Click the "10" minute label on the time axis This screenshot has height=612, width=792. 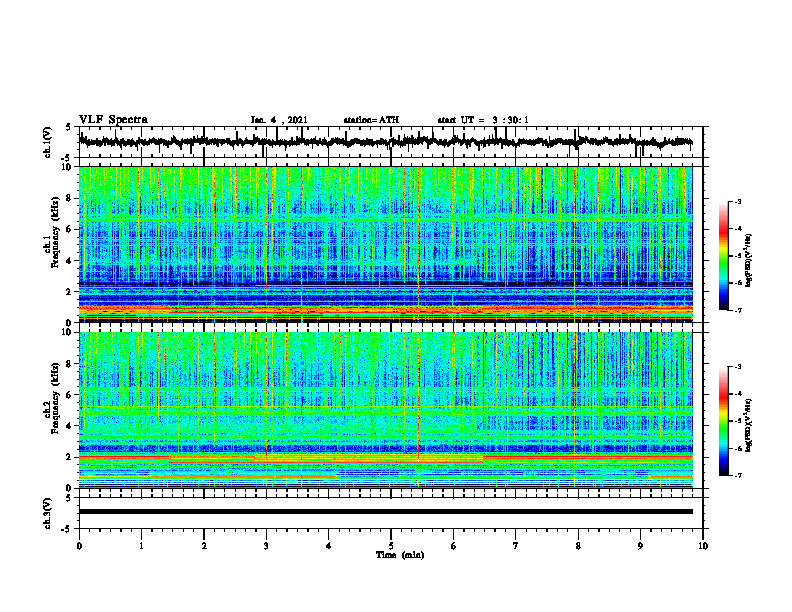703,546
